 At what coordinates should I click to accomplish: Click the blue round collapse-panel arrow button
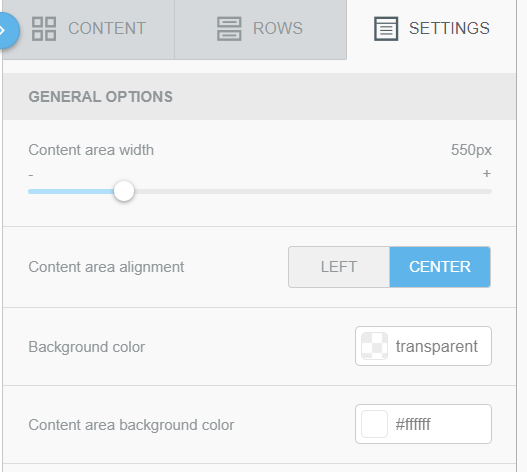[5, 31]
